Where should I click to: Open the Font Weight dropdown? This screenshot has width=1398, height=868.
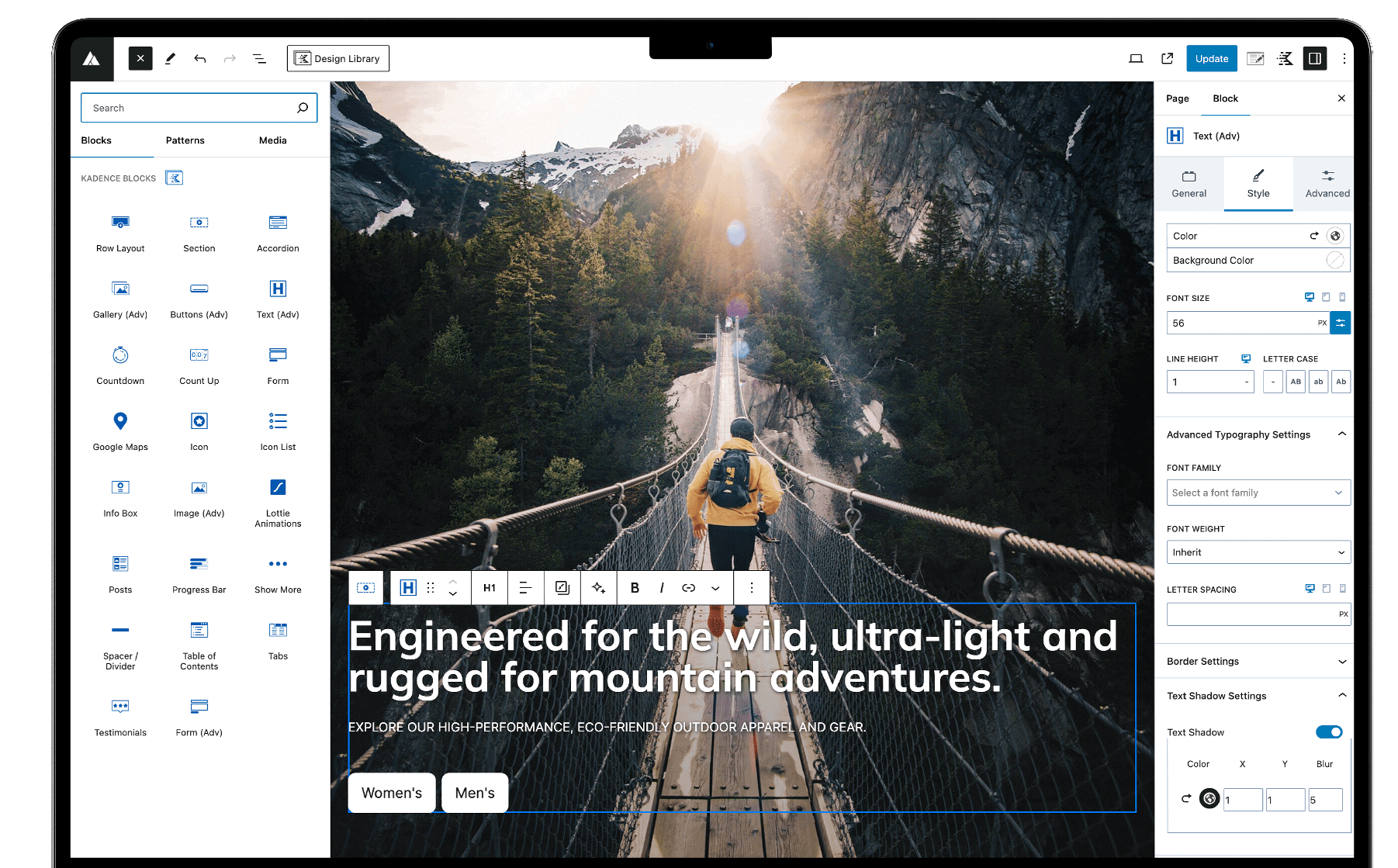point(1258,552)
